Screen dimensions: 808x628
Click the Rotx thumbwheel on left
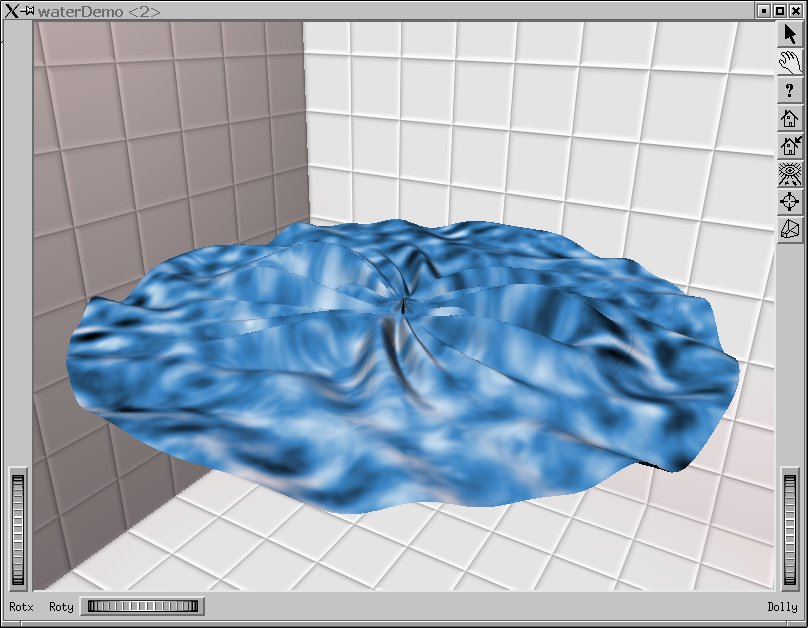coord(18,530)
